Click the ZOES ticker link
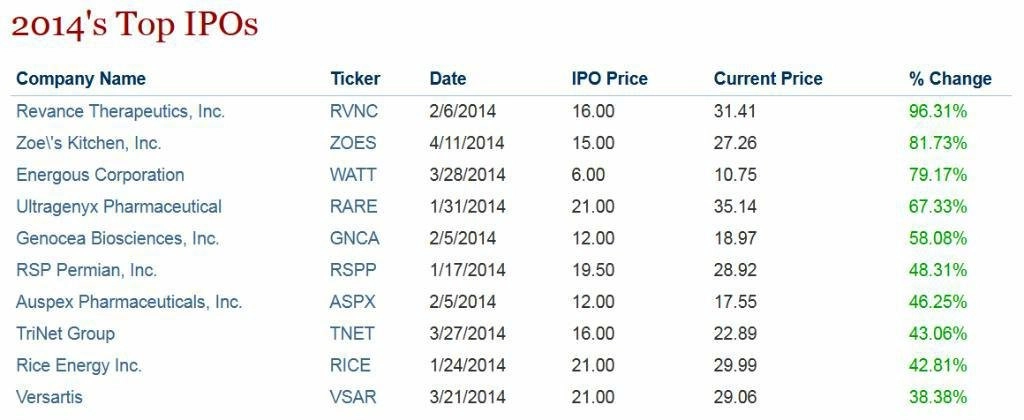Viewport: 1024px width, 420px height. (353, 143)
